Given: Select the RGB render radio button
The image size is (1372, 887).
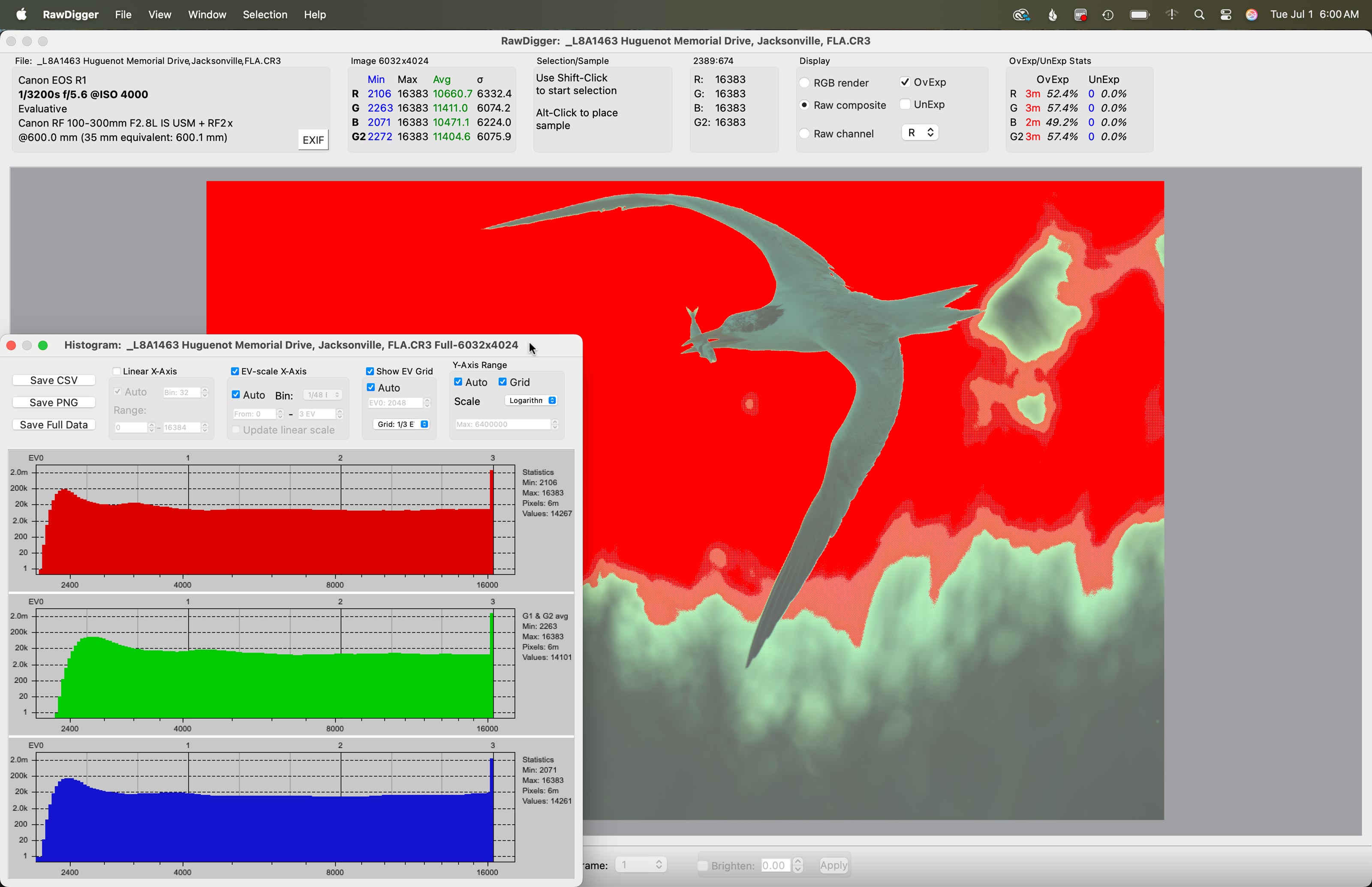Looking at the screenshot, I should 805,83.
